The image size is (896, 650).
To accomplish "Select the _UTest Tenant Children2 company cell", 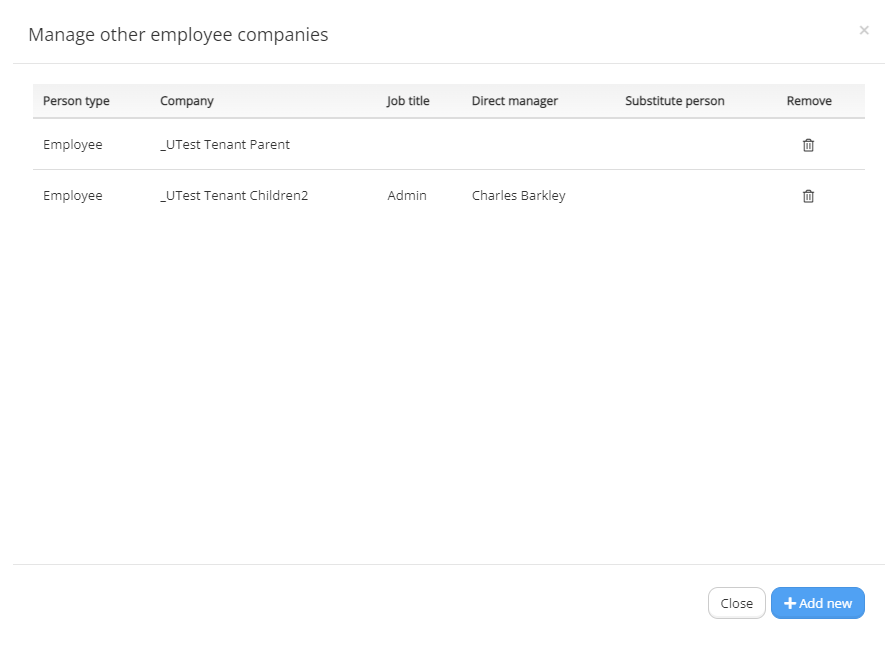I will pyautogui.click(x=234, y=195).
